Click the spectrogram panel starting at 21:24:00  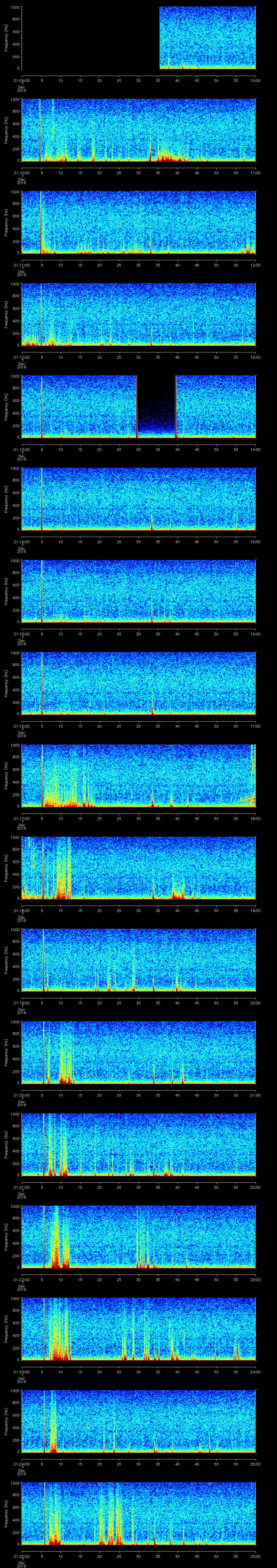[x=139, y=1421]
